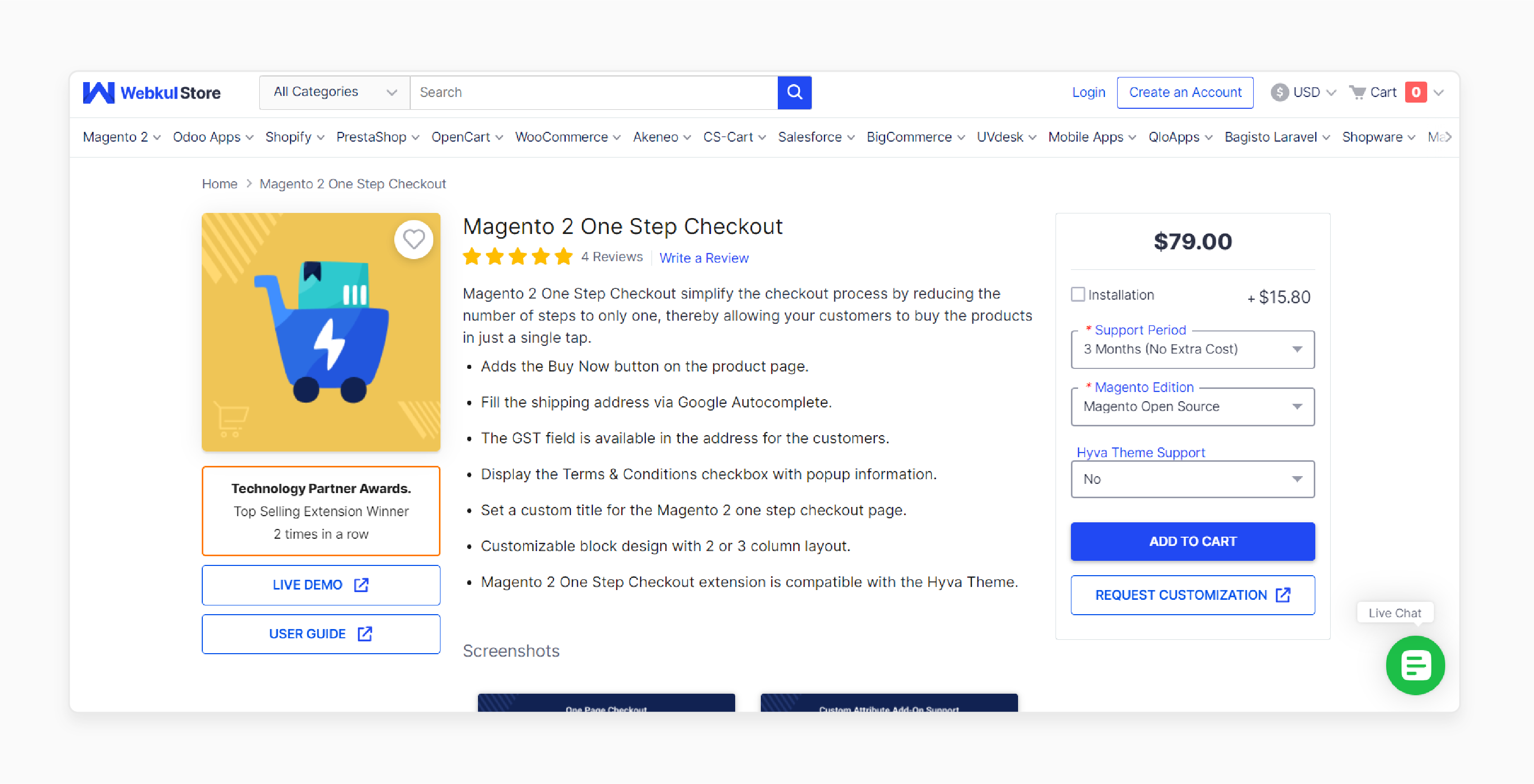
Task: Click the 4 Reviews link
Action: [611, 257]
